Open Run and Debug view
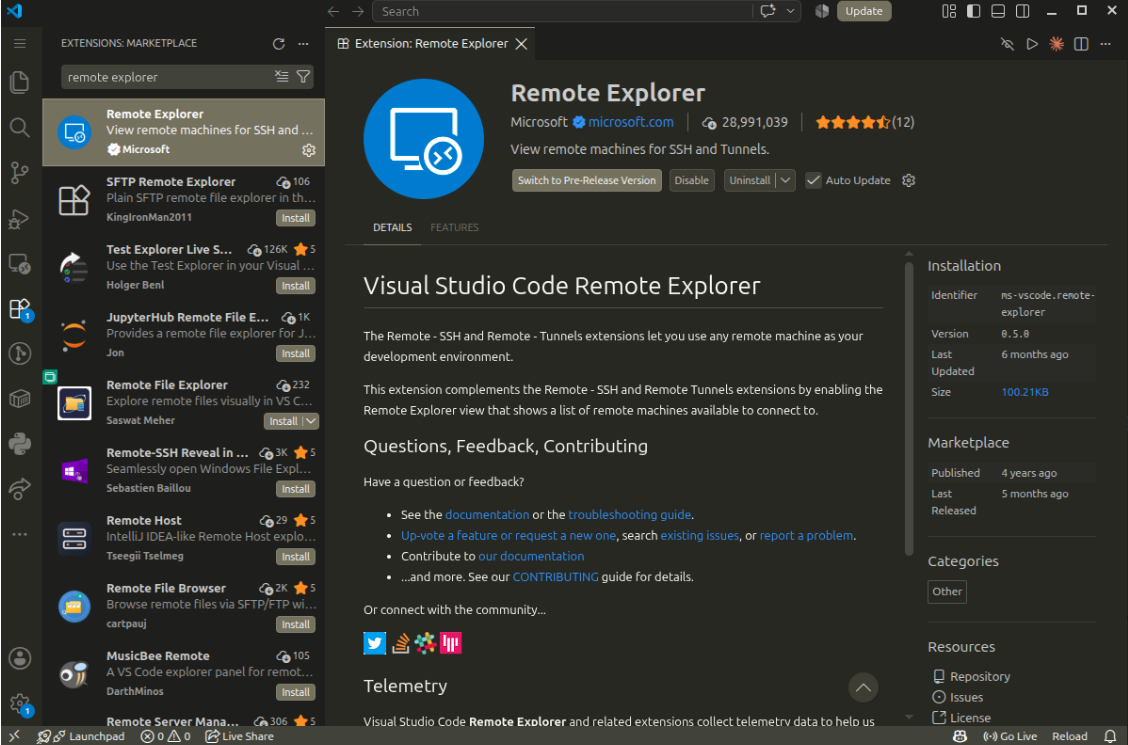 coord(19,219)
